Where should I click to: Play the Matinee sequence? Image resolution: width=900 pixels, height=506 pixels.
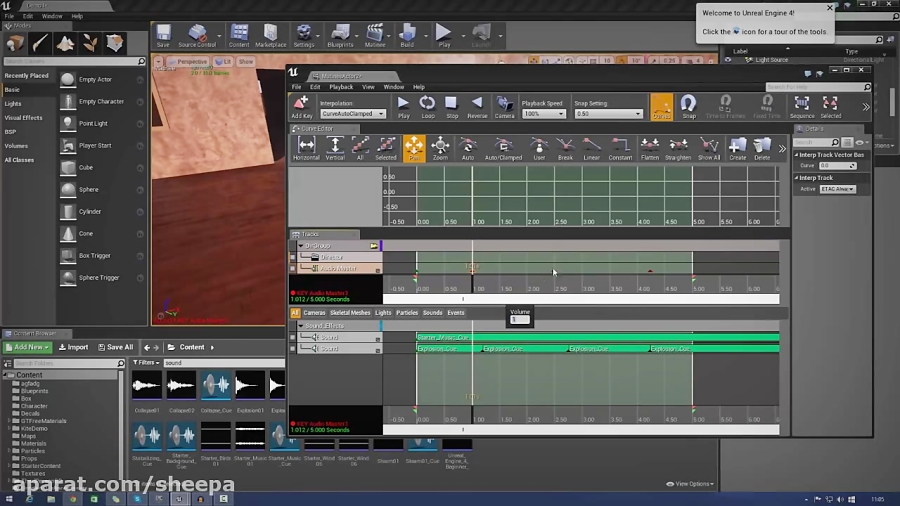click(x=404, y=107)
